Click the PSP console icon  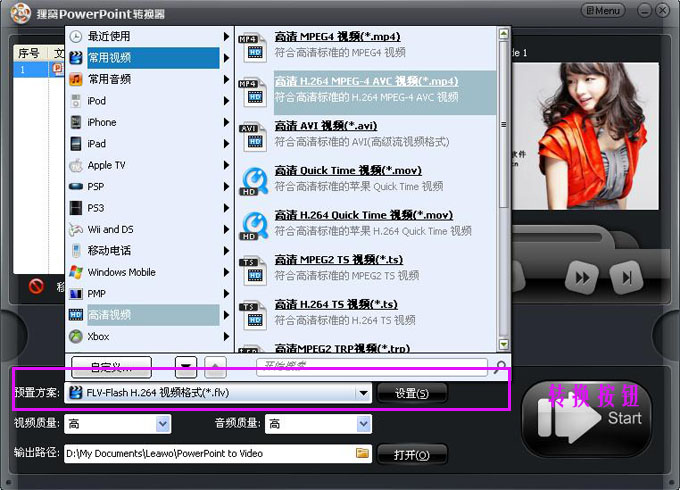click(x=76, y=186)
